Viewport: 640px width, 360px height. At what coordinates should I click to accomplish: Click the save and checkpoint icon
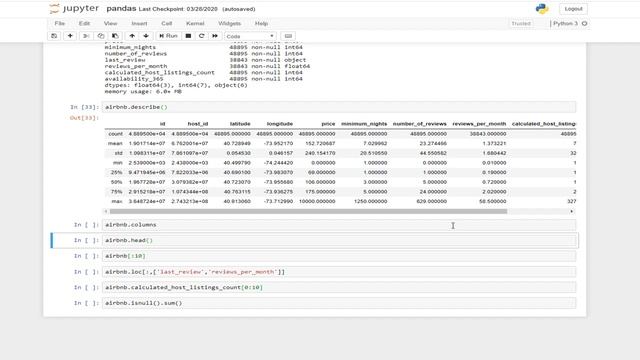[54, 36]
